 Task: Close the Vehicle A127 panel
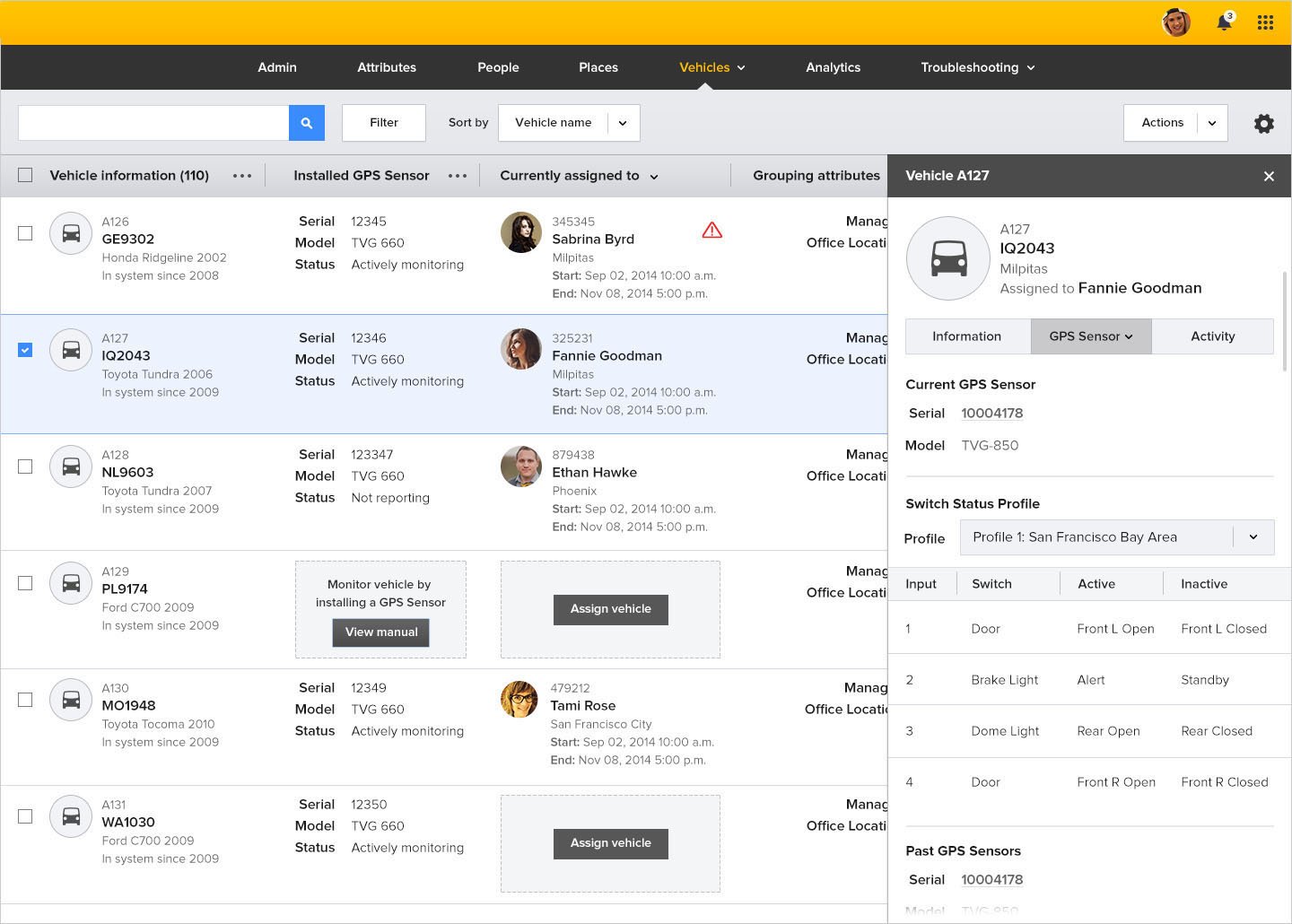1269,177
